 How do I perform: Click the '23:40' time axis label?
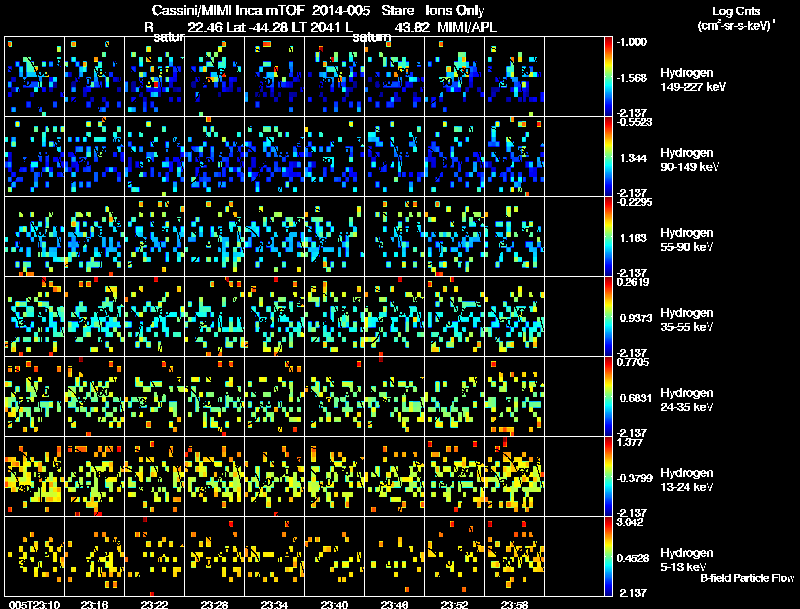tap(334, 604)
